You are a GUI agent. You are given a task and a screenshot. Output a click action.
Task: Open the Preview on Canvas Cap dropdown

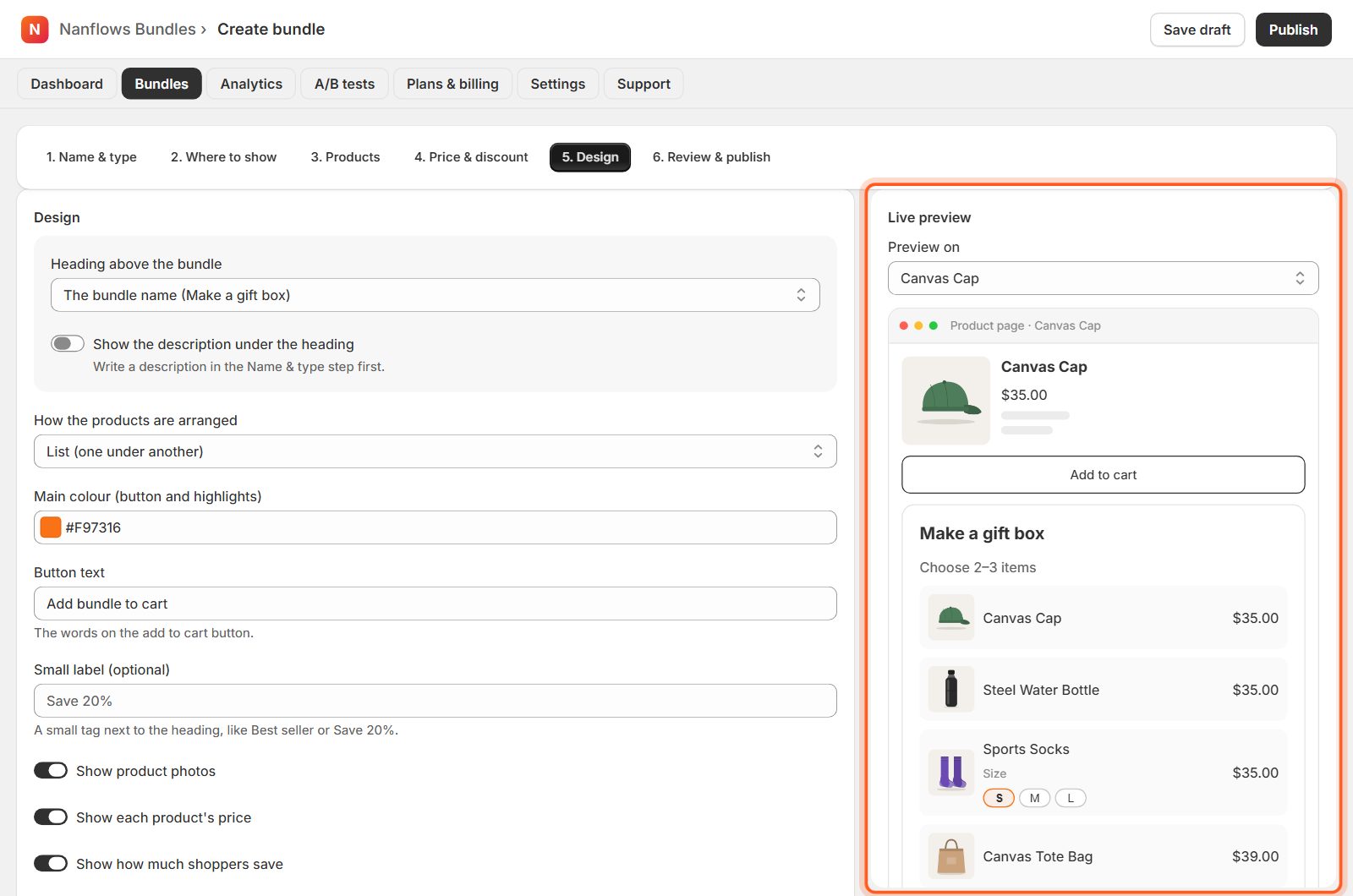(1104, 278)
